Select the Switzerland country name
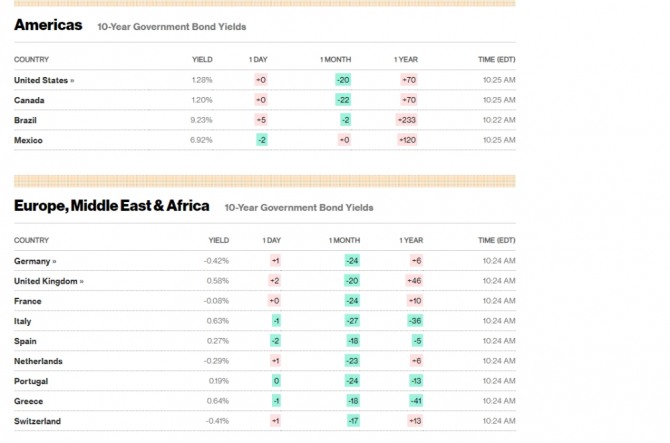The width and height of the screenshot is (670, 443). pos(37,421)
